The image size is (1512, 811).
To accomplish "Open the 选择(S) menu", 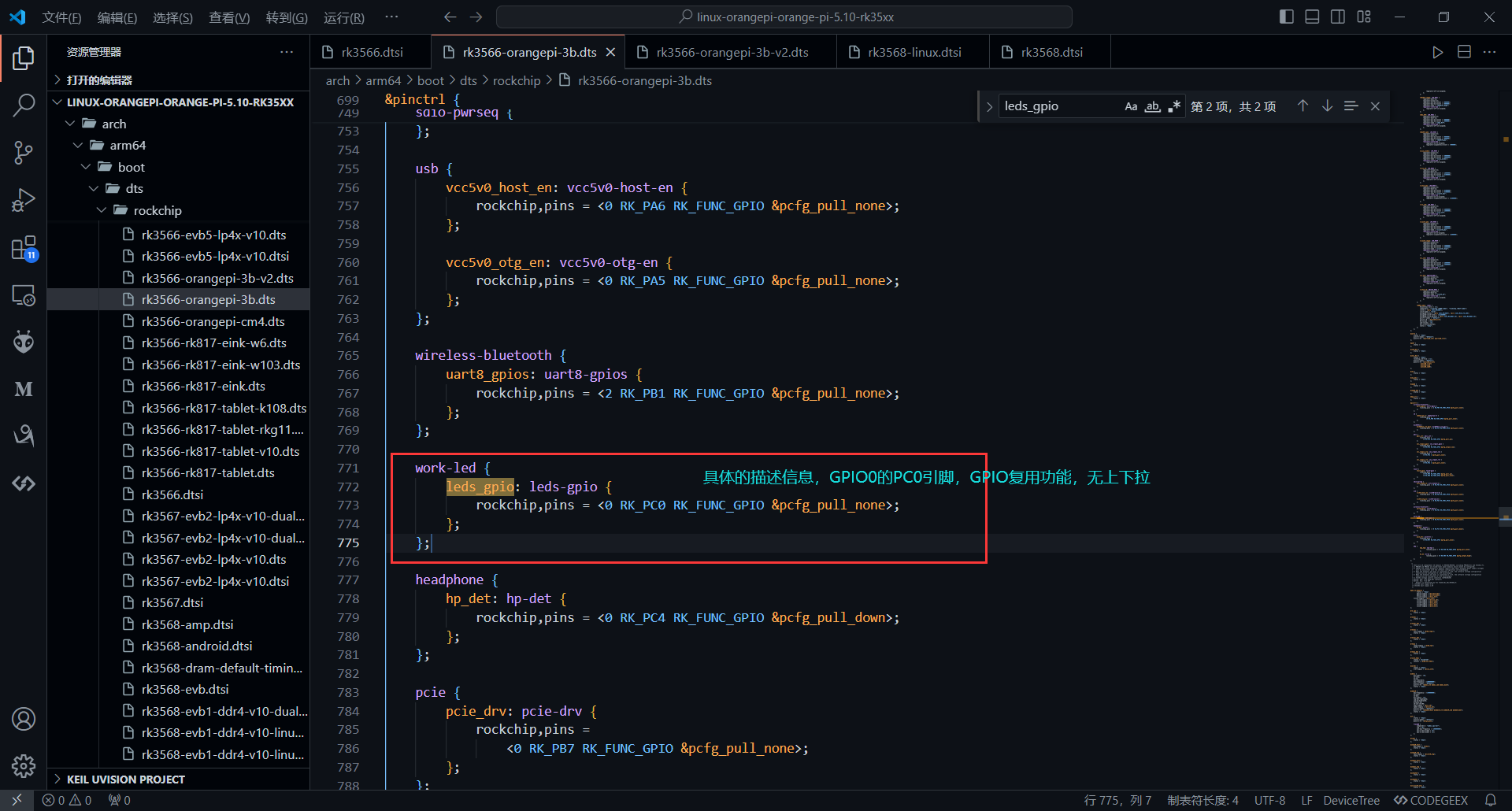I will pyautogui.click(x=172, y=17).
